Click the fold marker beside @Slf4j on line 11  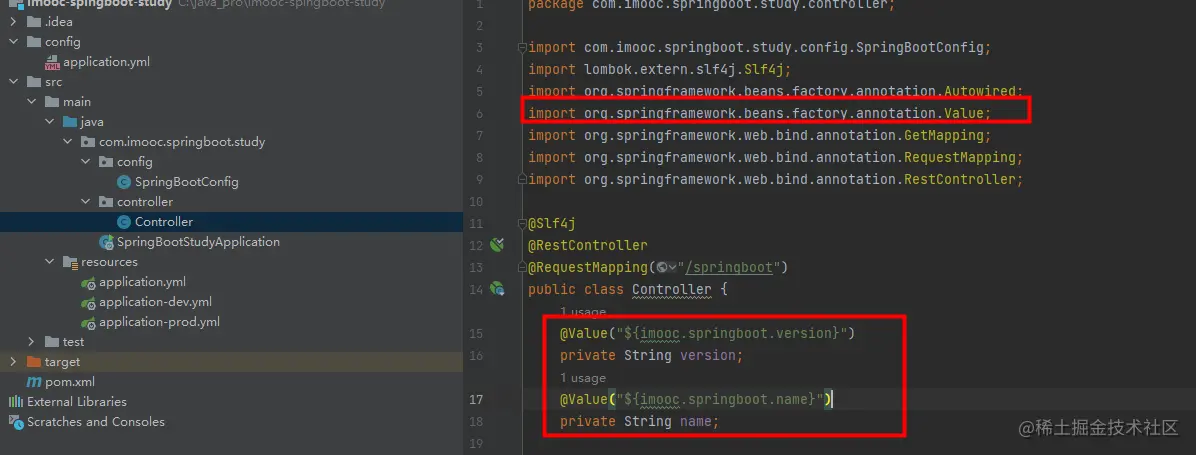pyautogui.click(x=522, y=224)
